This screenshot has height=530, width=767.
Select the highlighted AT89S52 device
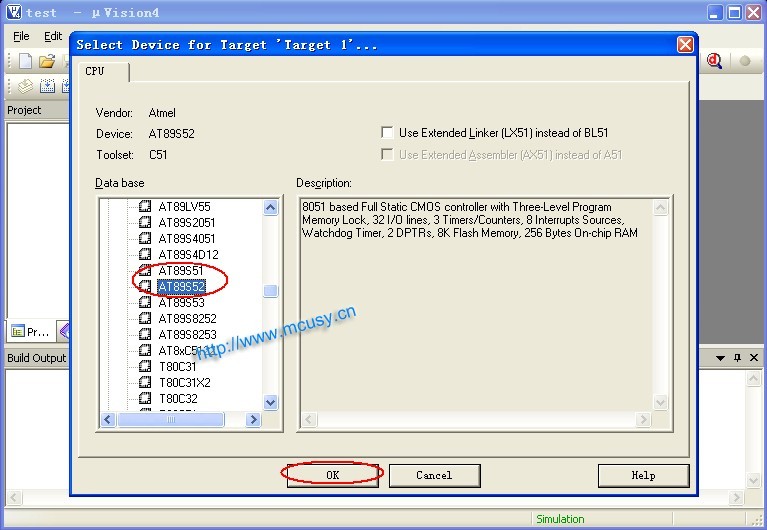(x=181, y=287)
